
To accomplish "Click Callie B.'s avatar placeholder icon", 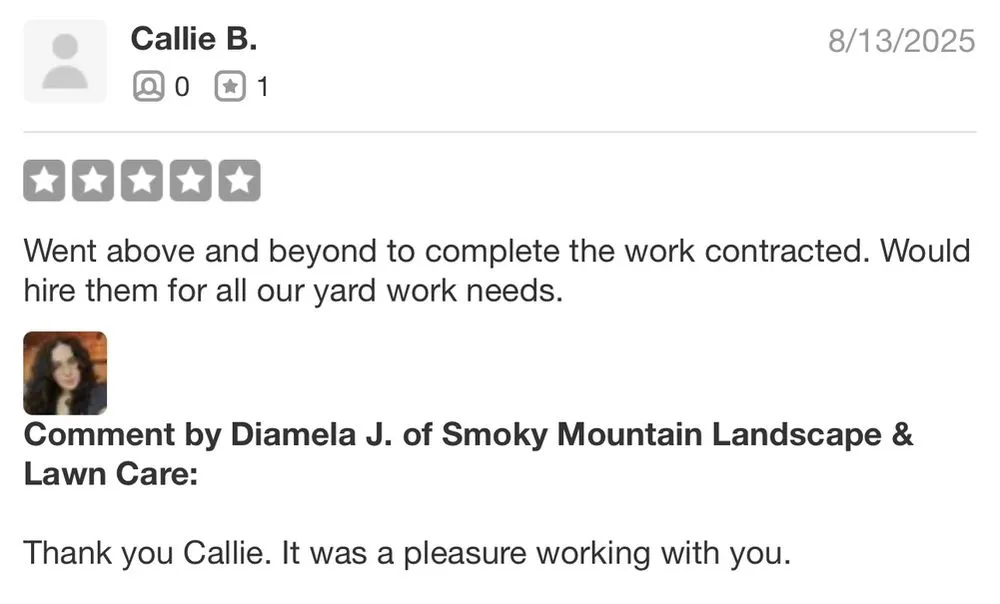I will [64, 61].
